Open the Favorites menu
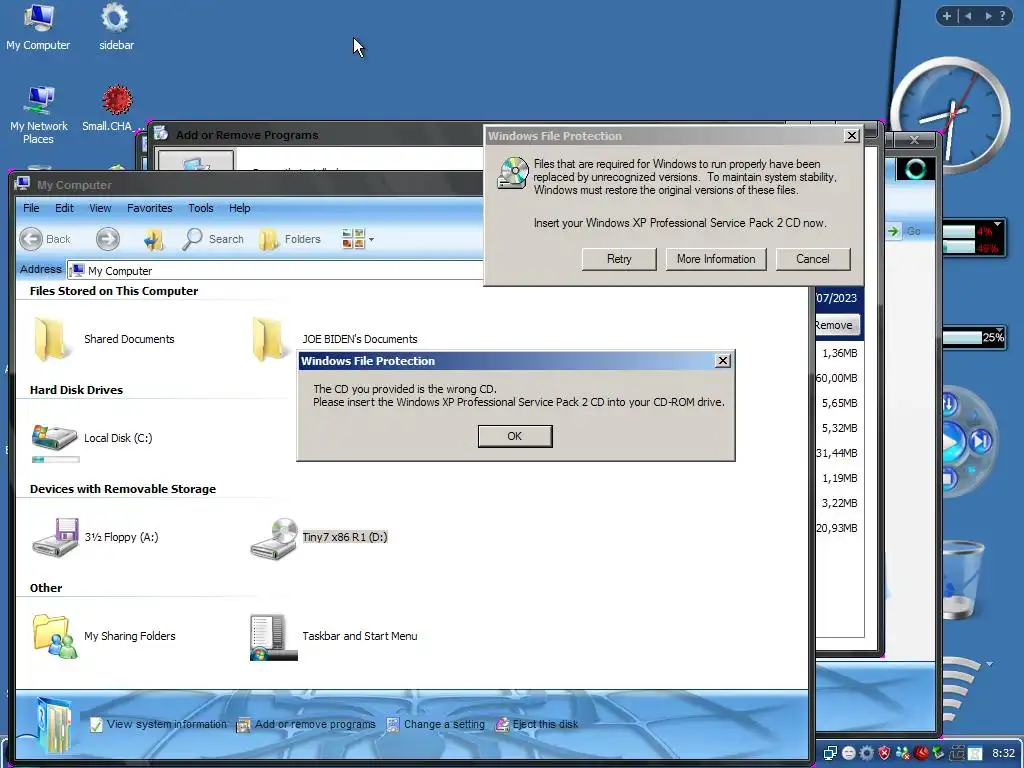The width and height of the screenshot is (1024, 768). tap(150, 208)
